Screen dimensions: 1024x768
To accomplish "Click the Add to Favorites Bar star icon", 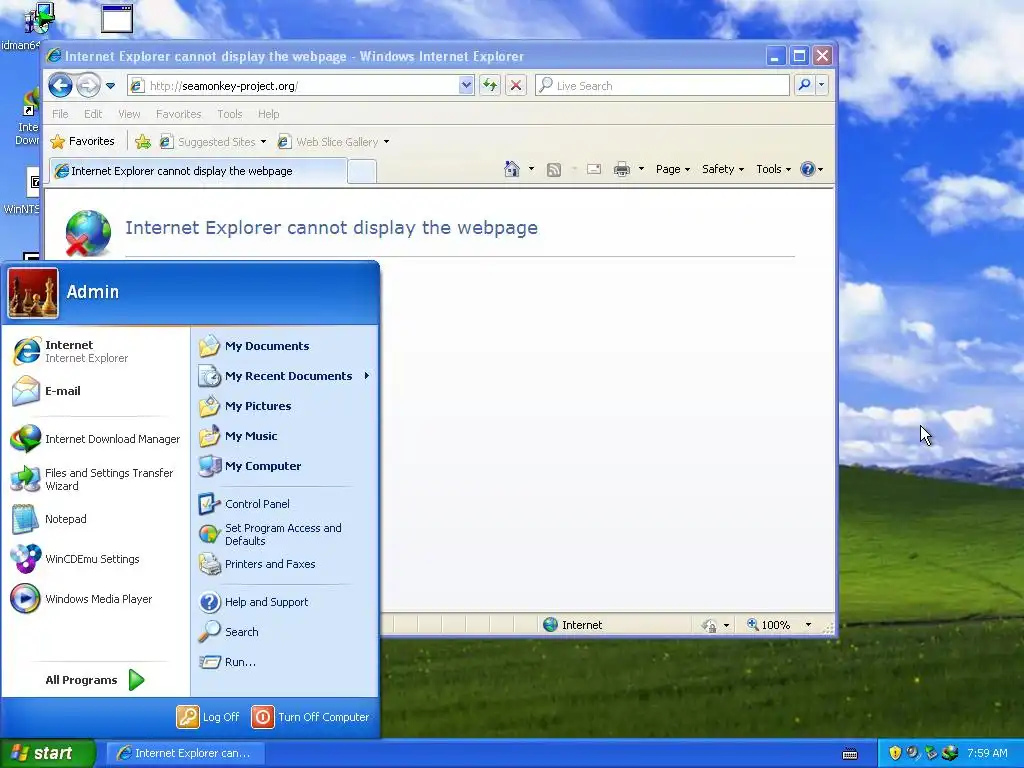I will tap(143, 141).
